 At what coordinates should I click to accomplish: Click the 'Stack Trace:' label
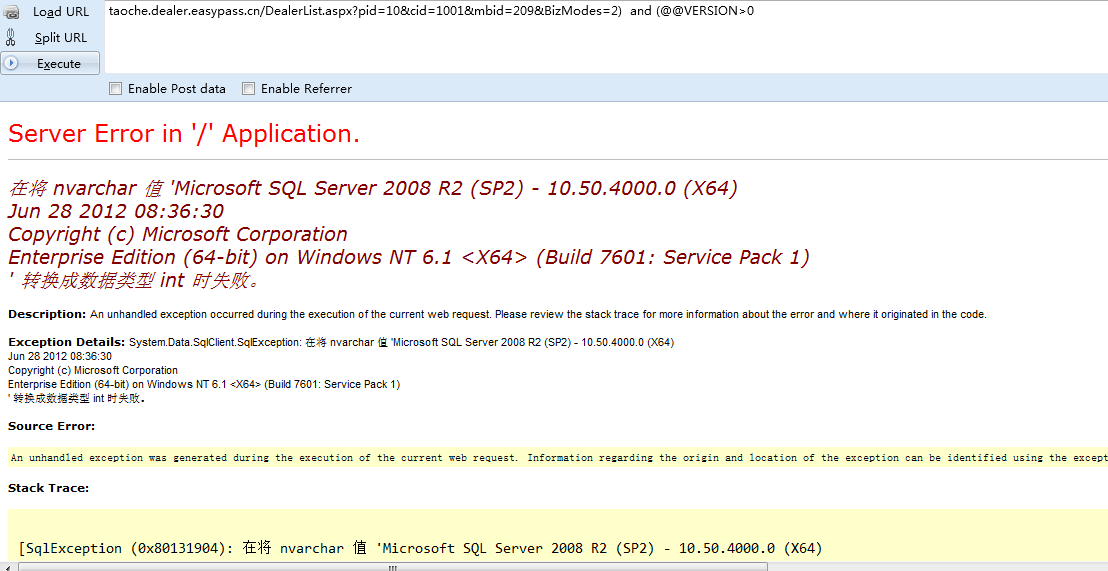click(x=48, y=488)
